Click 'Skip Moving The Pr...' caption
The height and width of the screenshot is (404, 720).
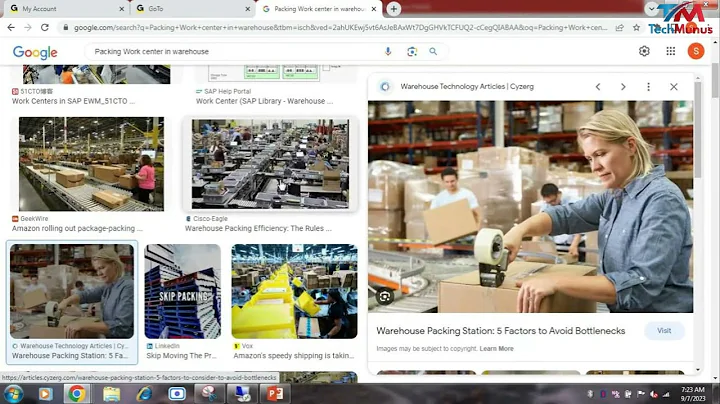pyautogui.click(x=181, y=355)
